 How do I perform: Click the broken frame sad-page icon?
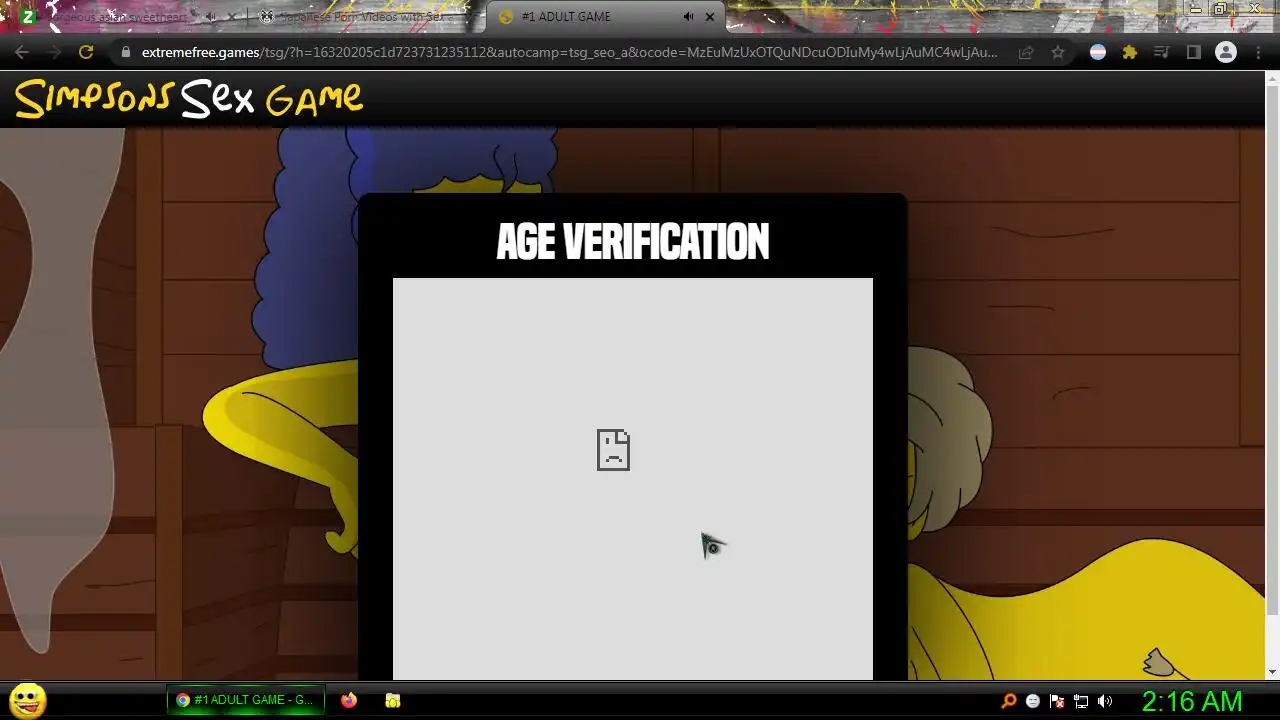(613, 450)
